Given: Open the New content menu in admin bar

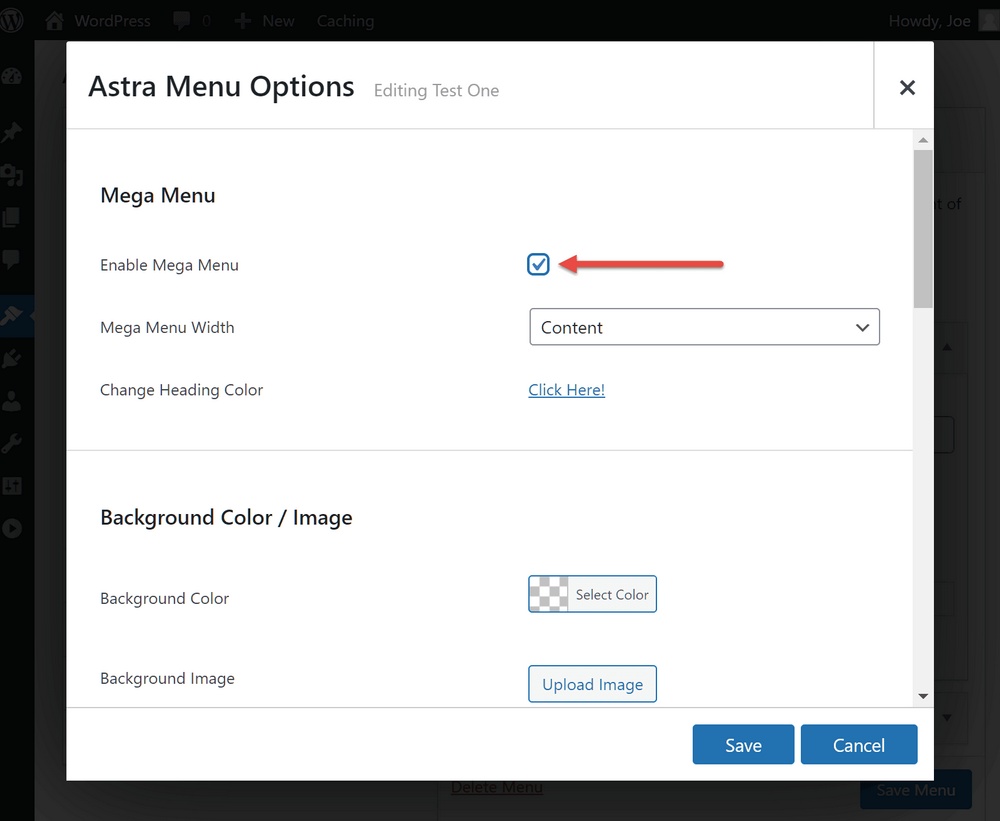Looking at the screenshot, I should (x=265, y=21).
